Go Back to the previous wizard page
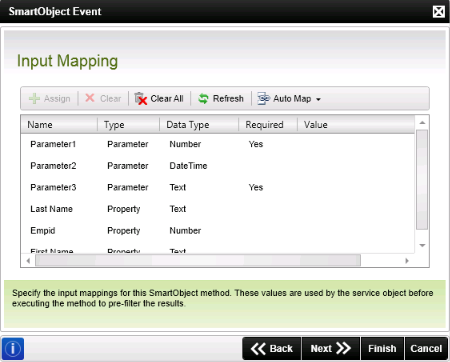450x362 pixels. [272, 349]
